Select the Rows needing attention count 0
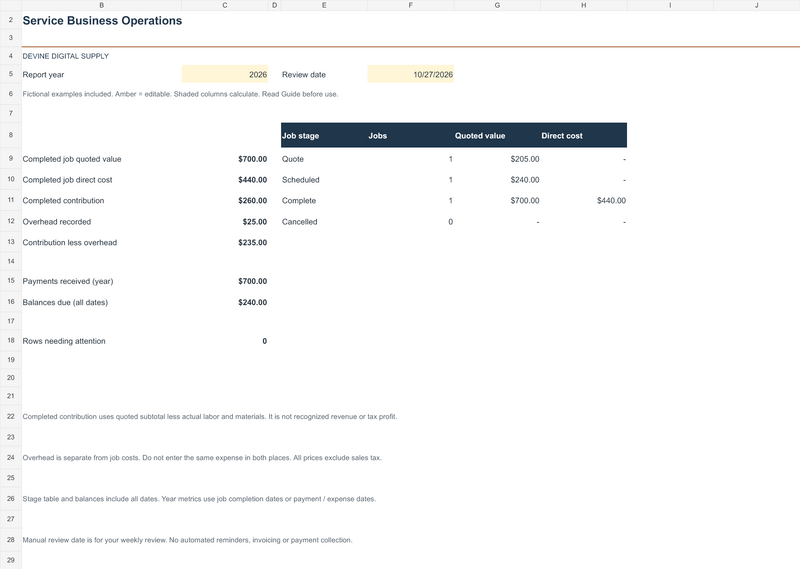Image resolution: width=800 pixels, height=569 pixels. (x=224, y=341)
